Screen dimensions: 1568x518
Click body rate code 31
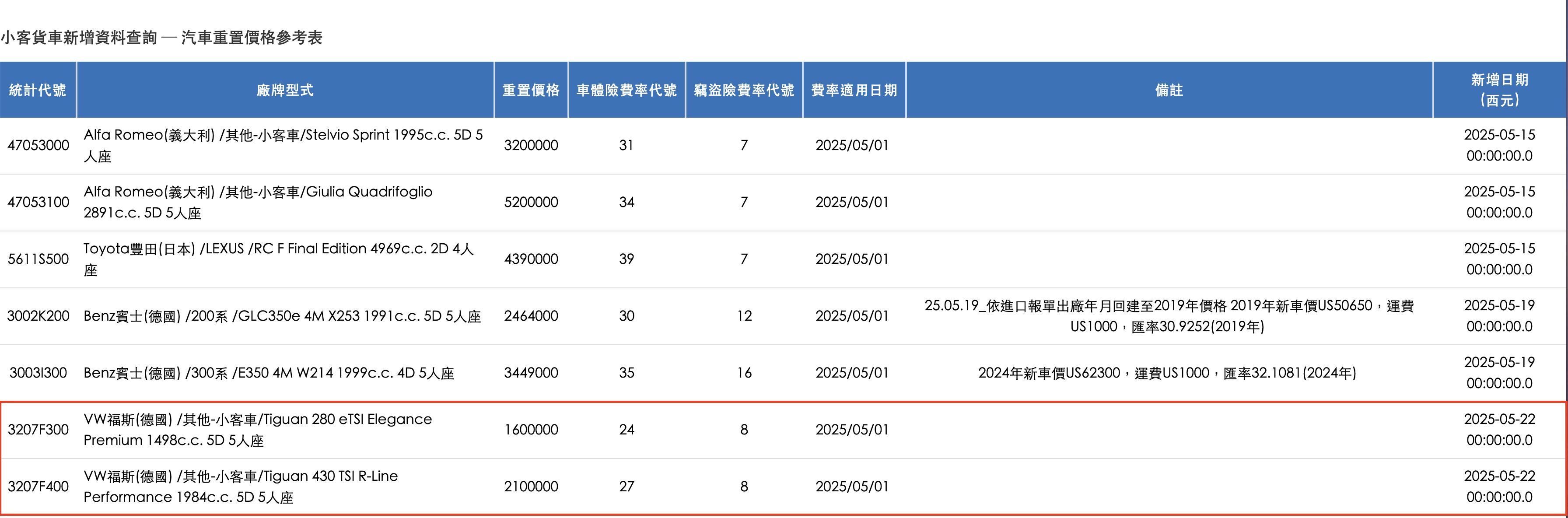(x=626, y=146)
